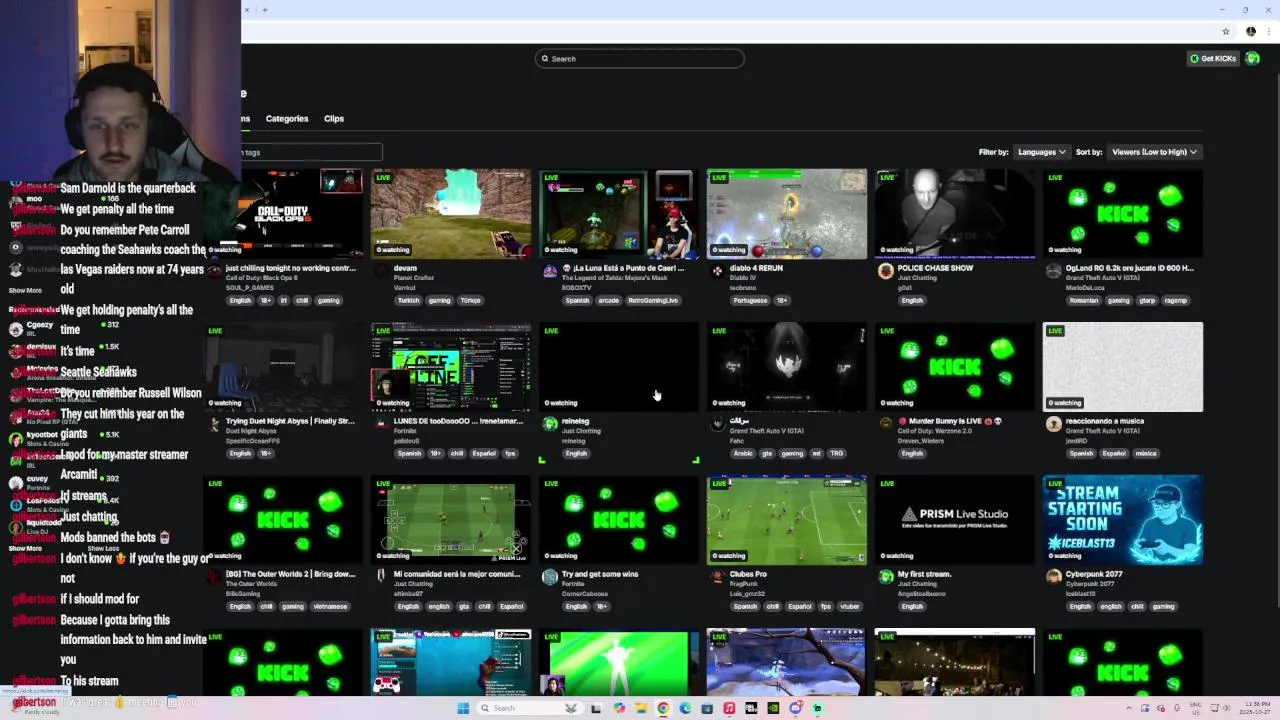Open the browser profile icon in toolbar
This screenshot has height=720, width=1280.
pyautogui.click(x=1250, y=31)
